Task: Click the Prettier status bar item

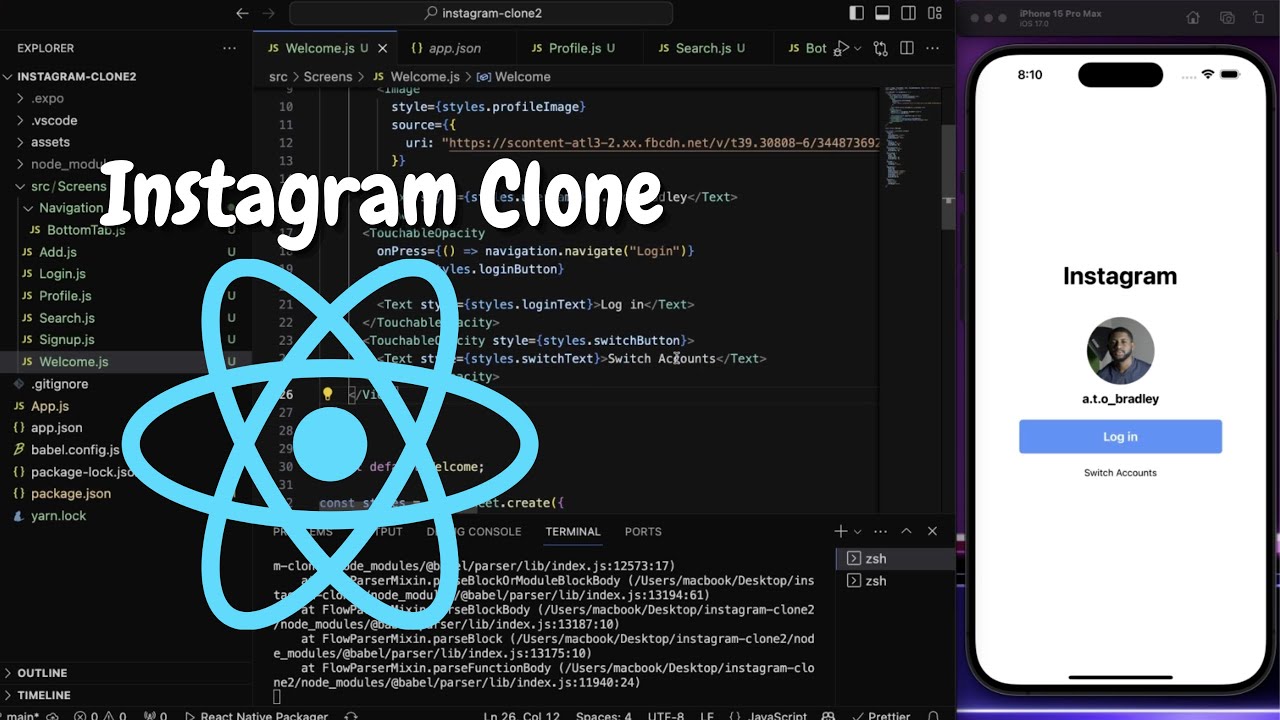Action: tap(883, 715)
